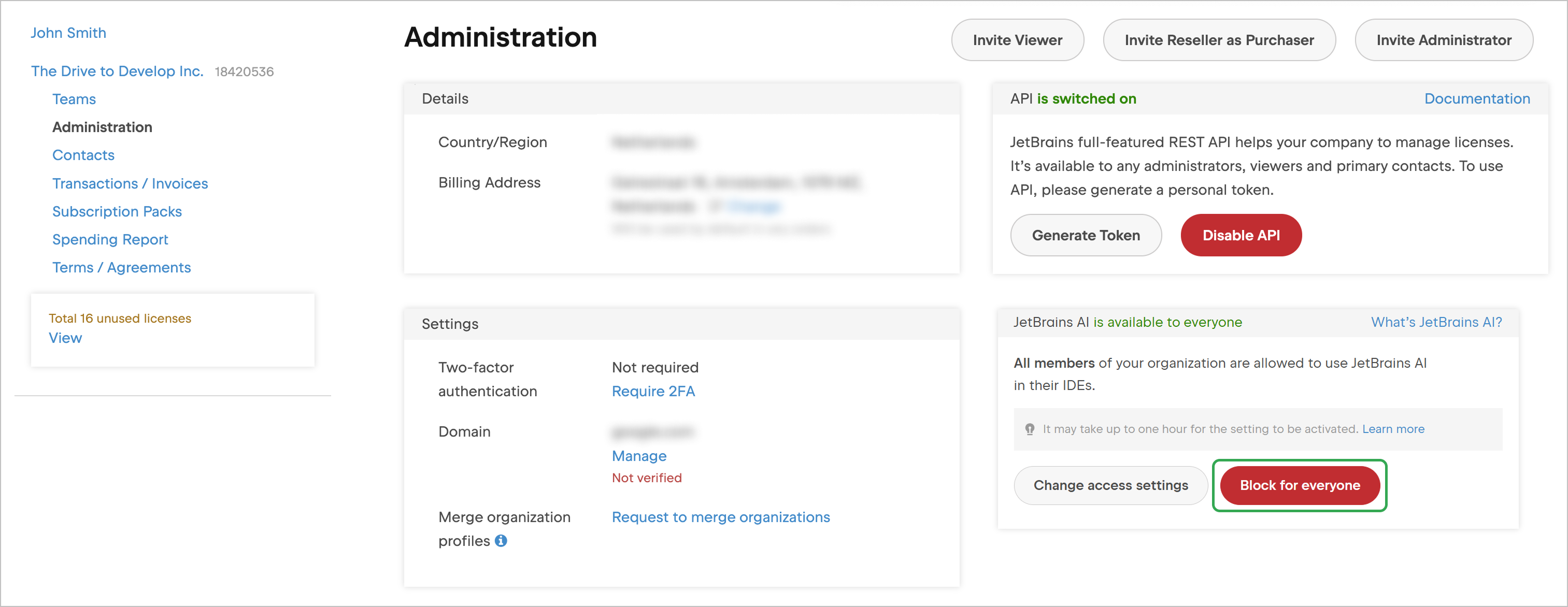Image resolution: width=1568 pixels, height=607 pixels.
Task: Open the Teams section
Action: (x=74, y=98)
